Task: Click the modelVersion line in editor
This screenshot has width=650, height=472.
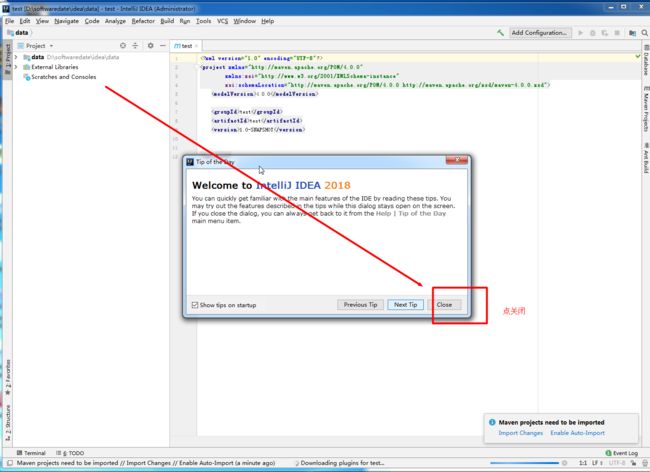Action: tap(265, 94)
